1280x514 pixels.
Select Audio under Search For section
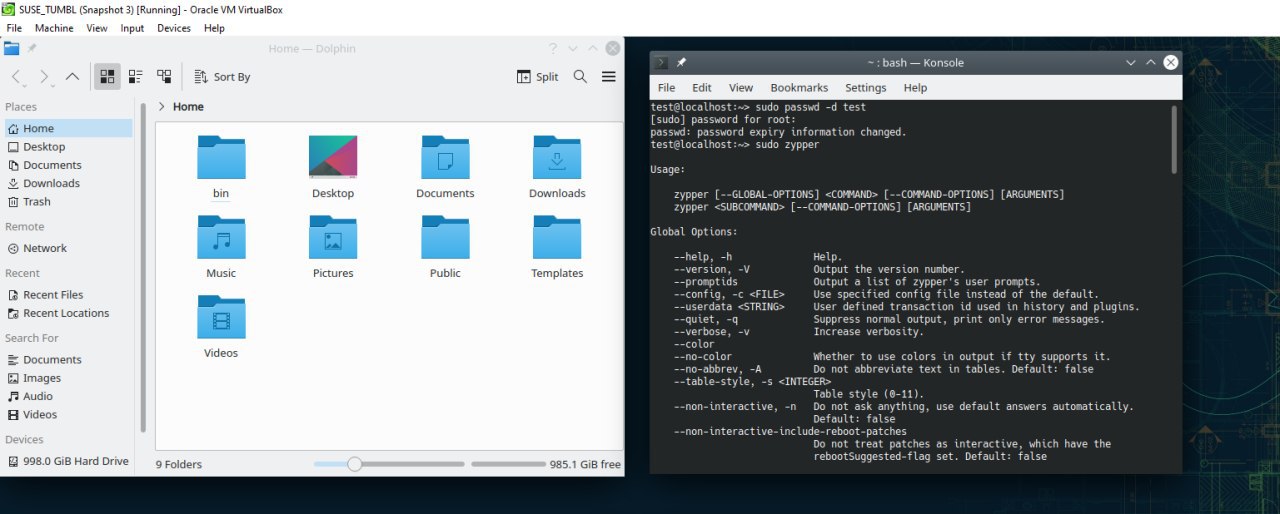click(x=67, y=396)
